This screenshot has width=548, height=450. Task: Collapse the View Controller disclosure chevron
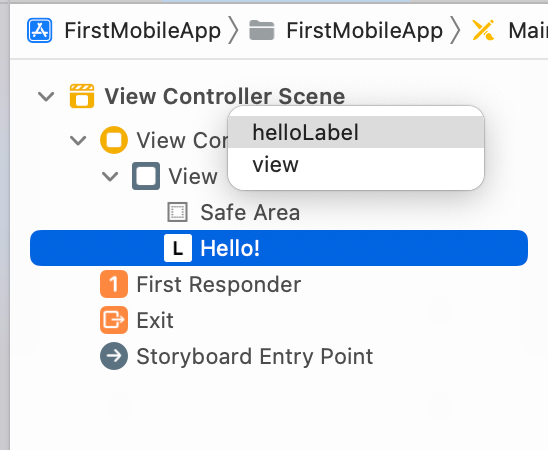pos(78,140)
